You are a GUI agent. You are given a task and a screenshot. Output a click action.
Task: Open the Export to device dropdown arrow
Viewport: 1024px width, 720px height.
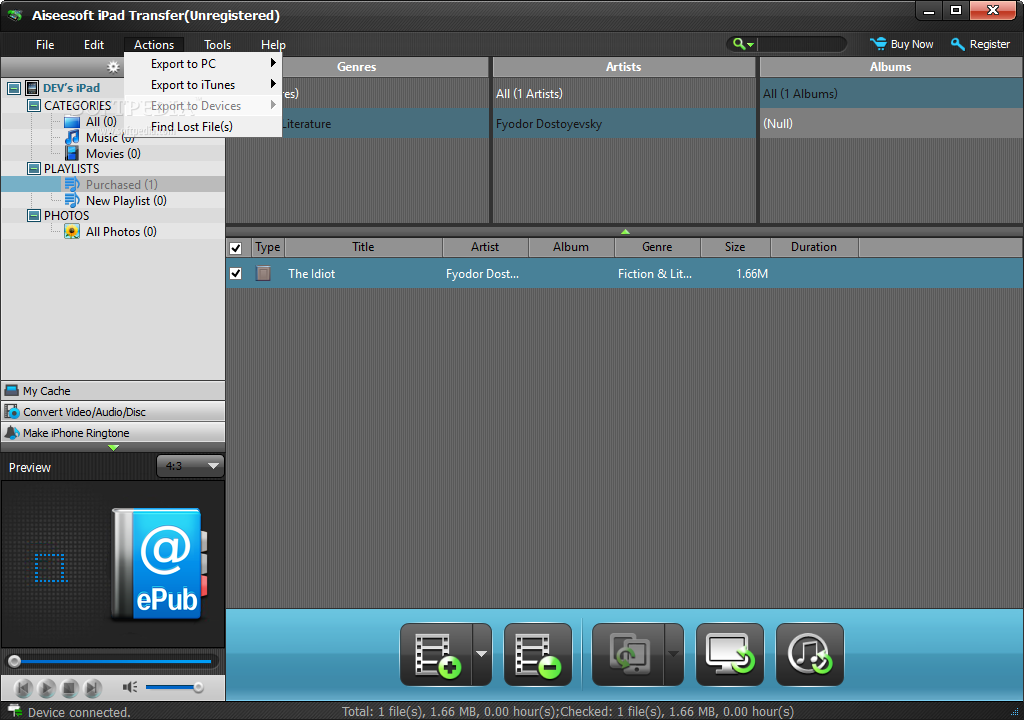674,655
